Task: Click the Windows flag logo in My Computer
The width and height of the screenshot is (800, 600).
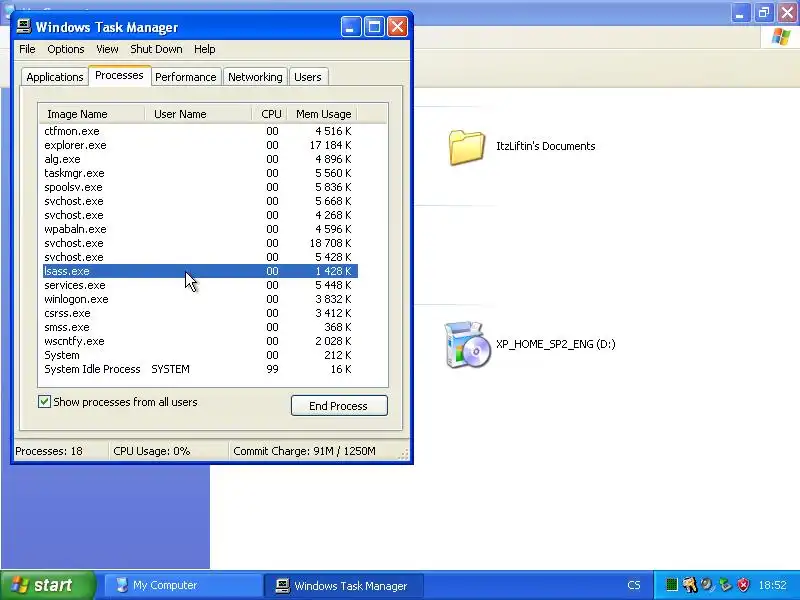Action: [781, 37]
